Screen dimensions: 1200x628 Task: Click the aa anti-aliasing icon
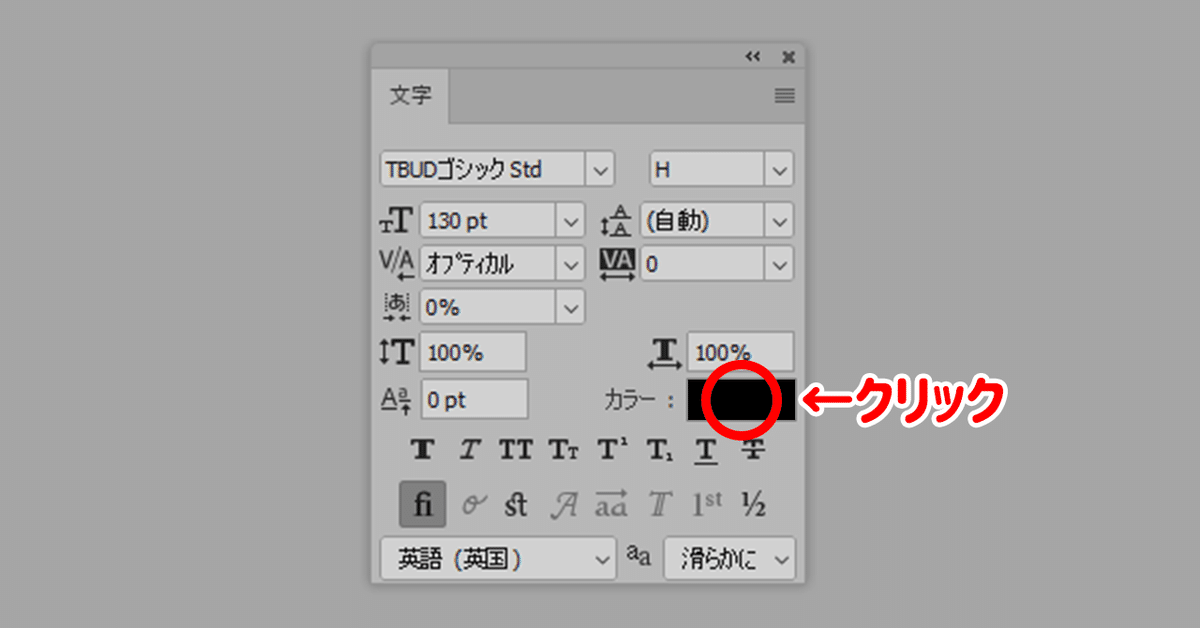[x=639, y=557]
